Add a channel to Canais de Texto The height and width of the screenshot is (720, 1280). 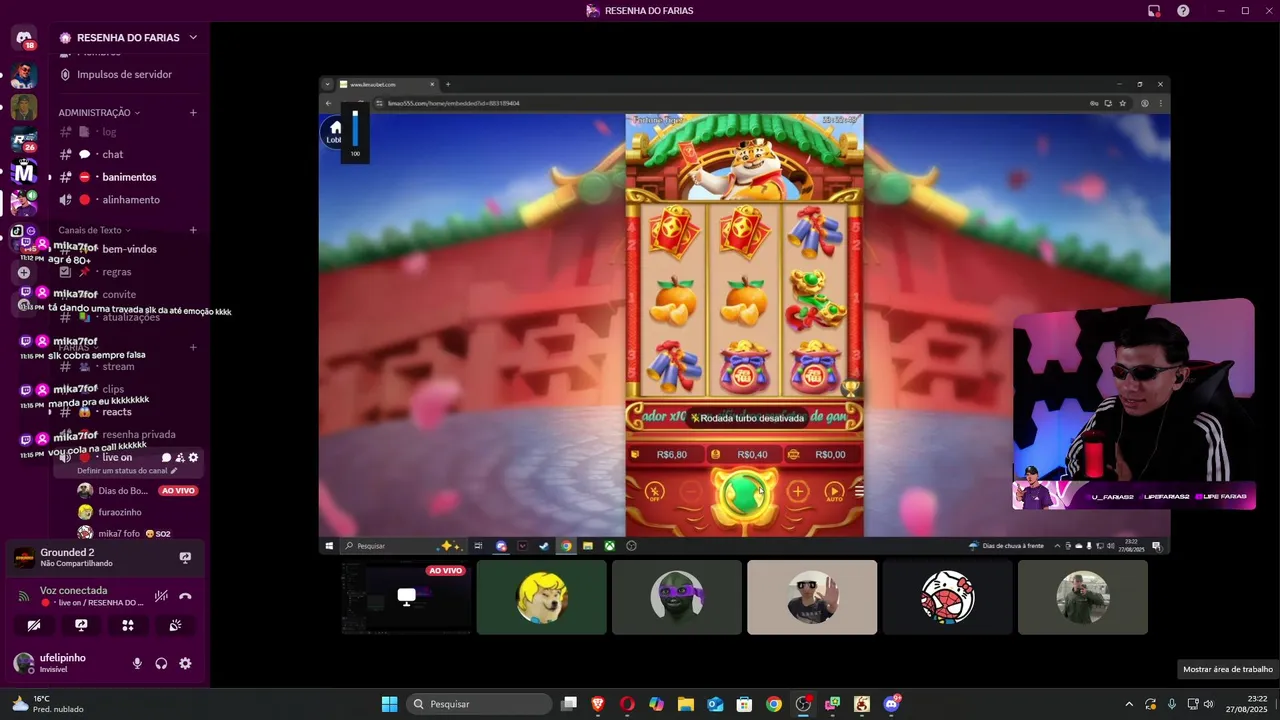pyautogui.click(x=193, y=230)
